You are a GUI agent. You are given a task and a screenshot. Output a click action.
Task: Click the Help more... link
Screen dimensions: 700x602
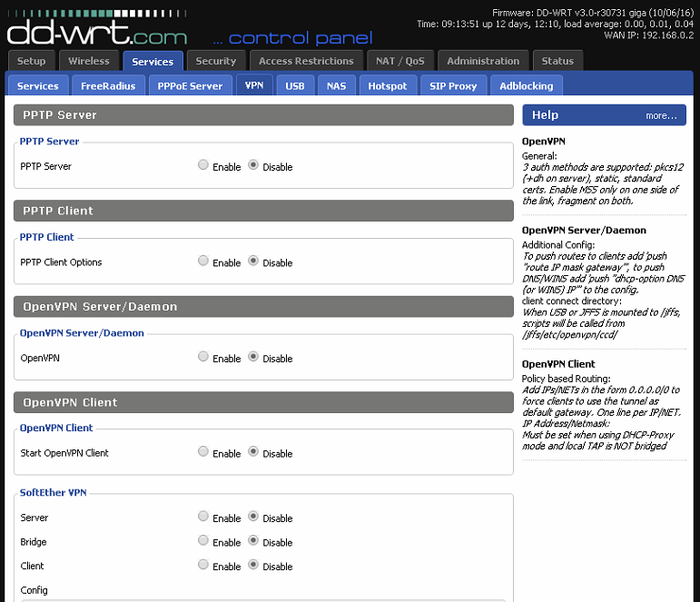(x=661, y=116)
